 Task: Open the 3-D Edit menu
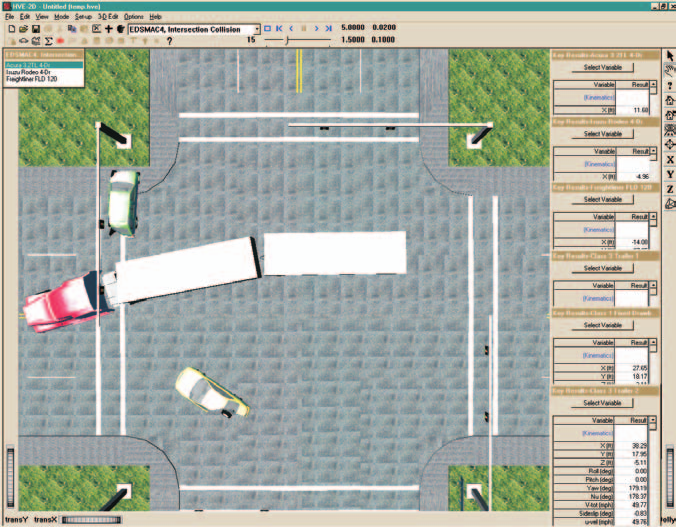tap(108, 16)
